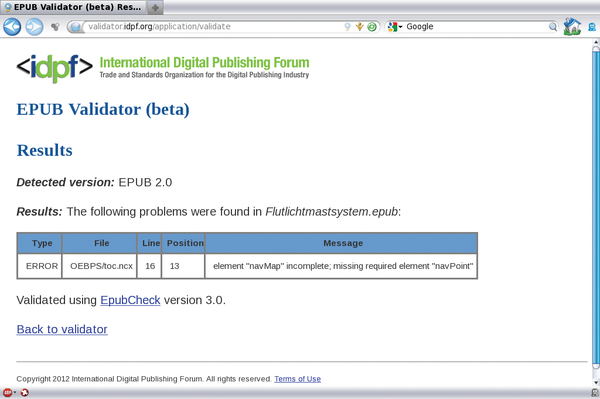The height and width of the screenshot is (399, 600).
Task: Click the scrollbar up arrow
Action: 596,42
